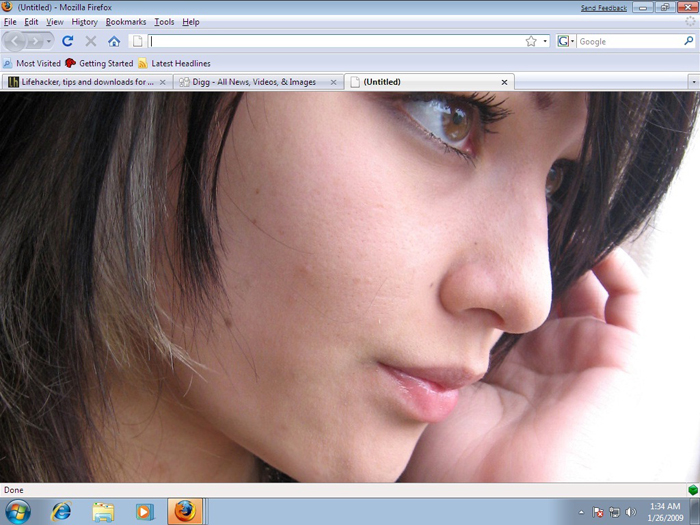
Task: Open the Bookmarks menu
Action: (126, 22)
